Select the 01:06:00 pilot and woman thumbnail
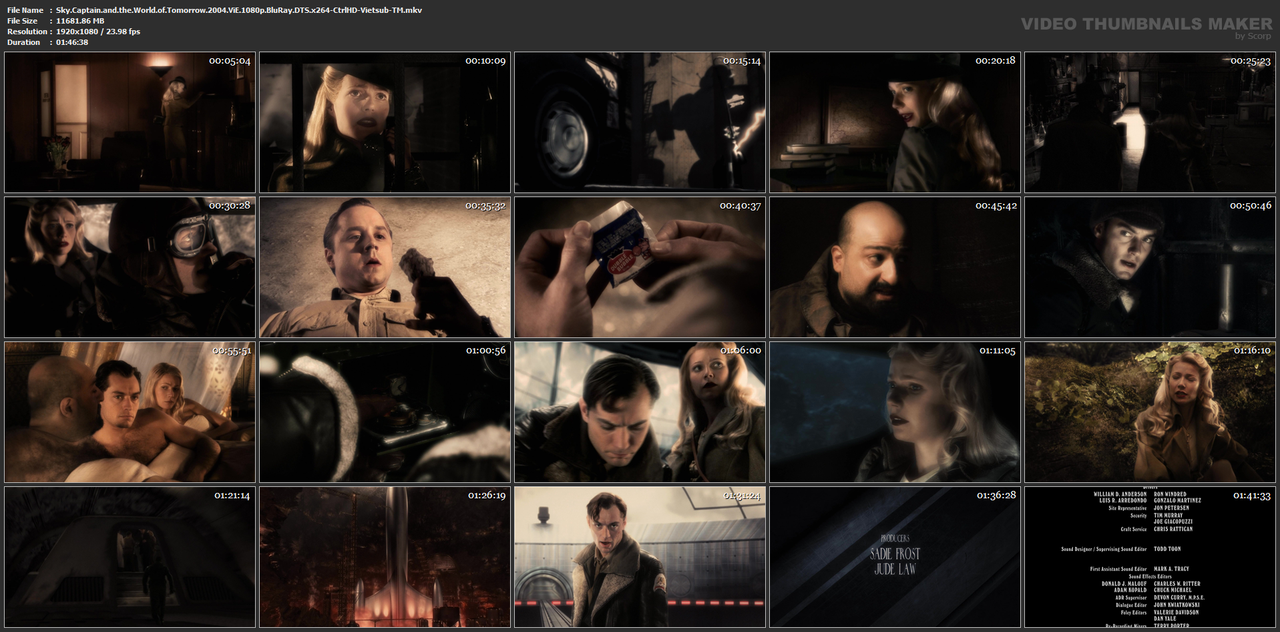The image size is (1280, 632). click(x=640, y=412)
